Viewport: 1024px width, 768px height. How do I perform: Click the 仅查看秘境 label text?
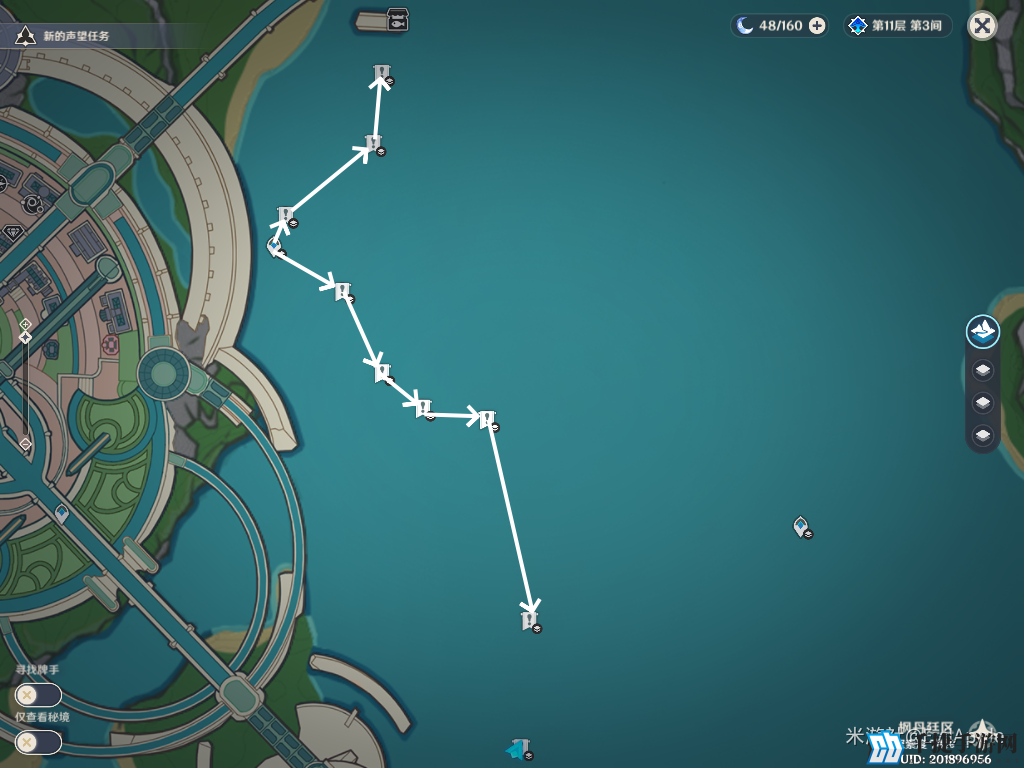[42, 717]
